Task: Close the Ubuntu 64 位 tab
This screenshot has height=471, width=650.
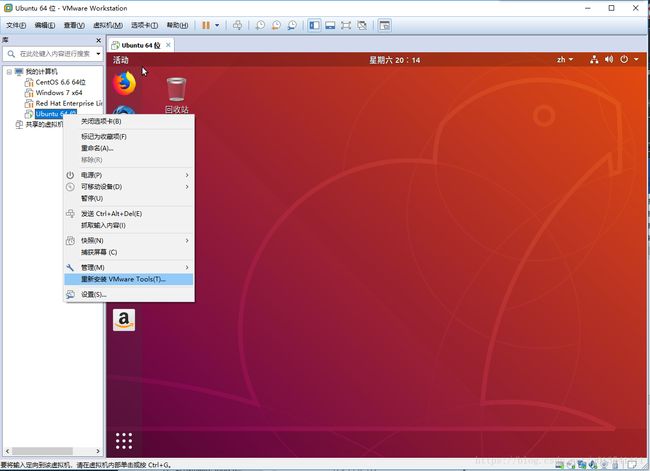Action: (x=168, y=45)
